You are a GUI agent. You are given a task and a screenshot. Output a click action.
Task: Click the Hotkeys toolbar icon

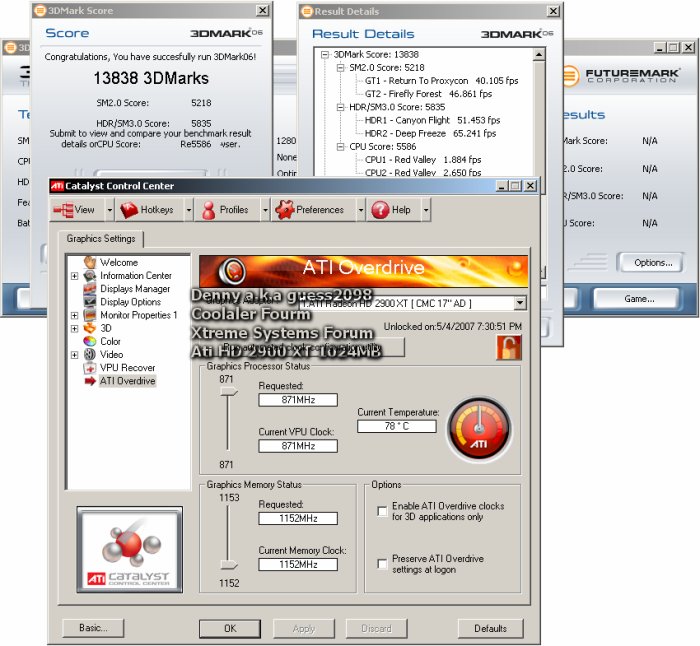tap(129, 210)
